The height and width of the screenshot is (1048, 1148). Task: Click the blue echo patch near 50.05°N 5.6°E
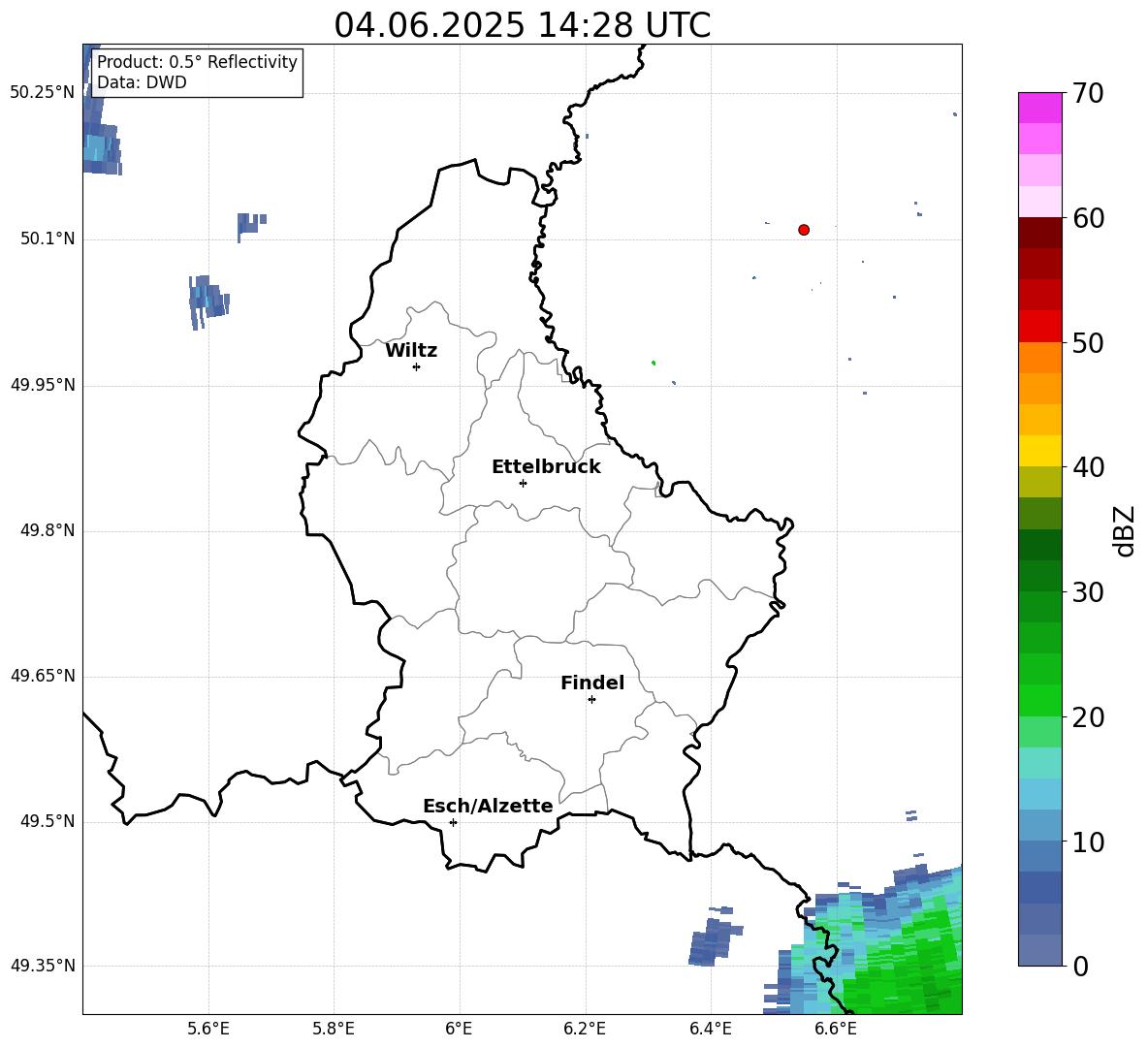point(208,302)
